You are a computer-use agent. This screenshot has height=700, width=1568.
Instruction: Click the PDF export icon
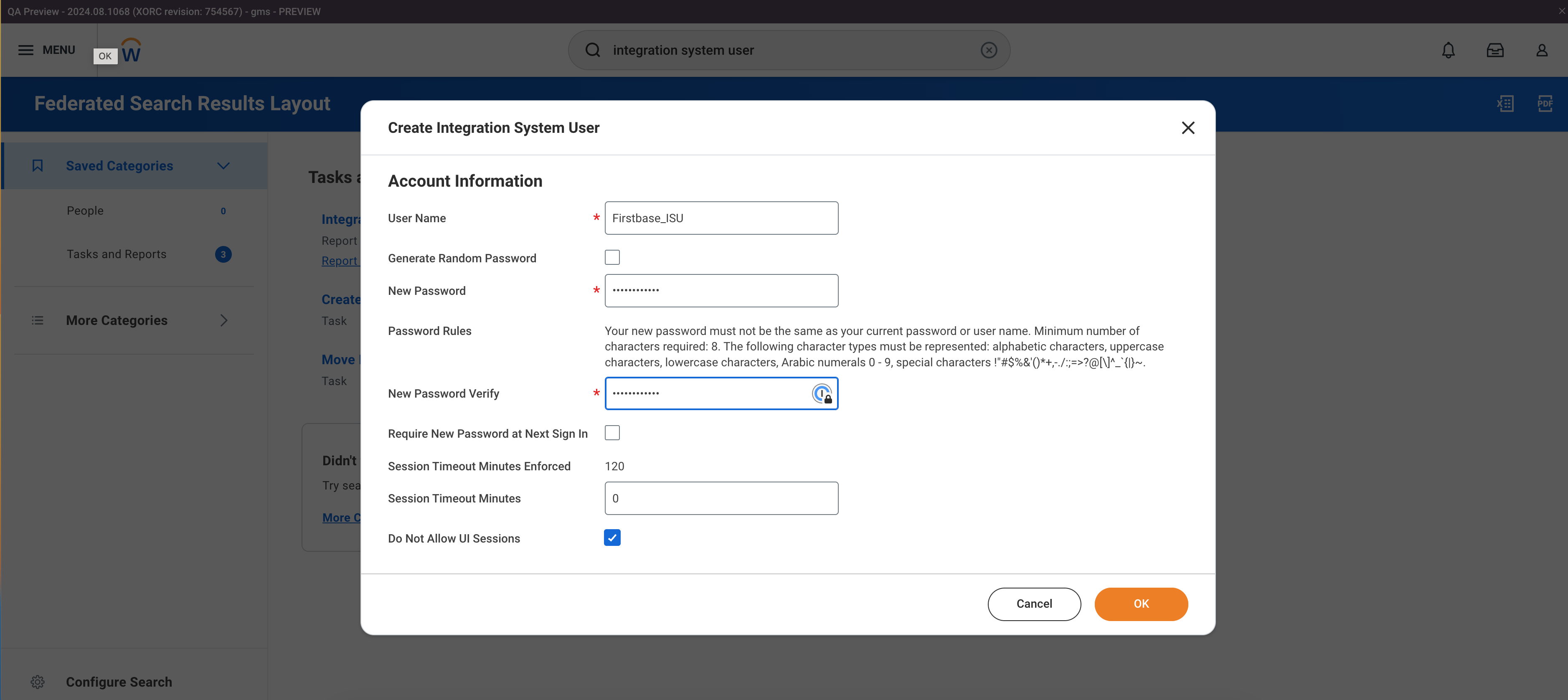[1545, 104]
